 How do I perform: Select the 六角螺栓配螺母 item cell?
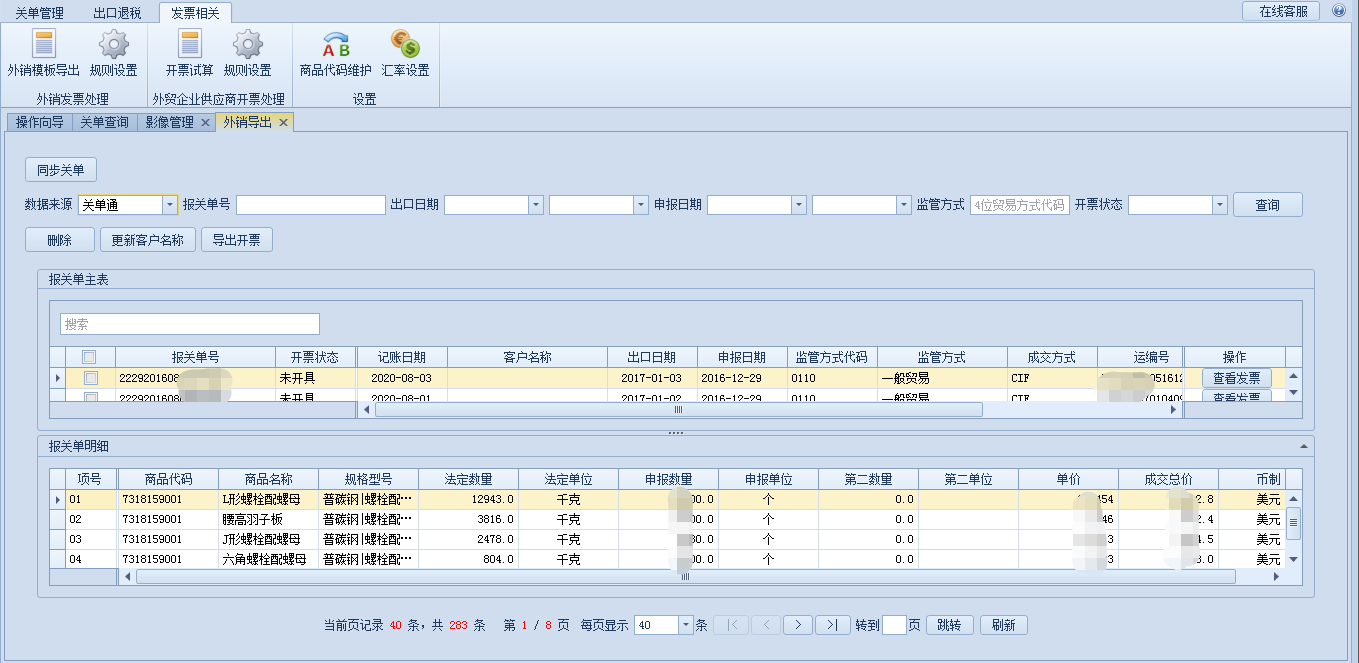tap(268, 559)
